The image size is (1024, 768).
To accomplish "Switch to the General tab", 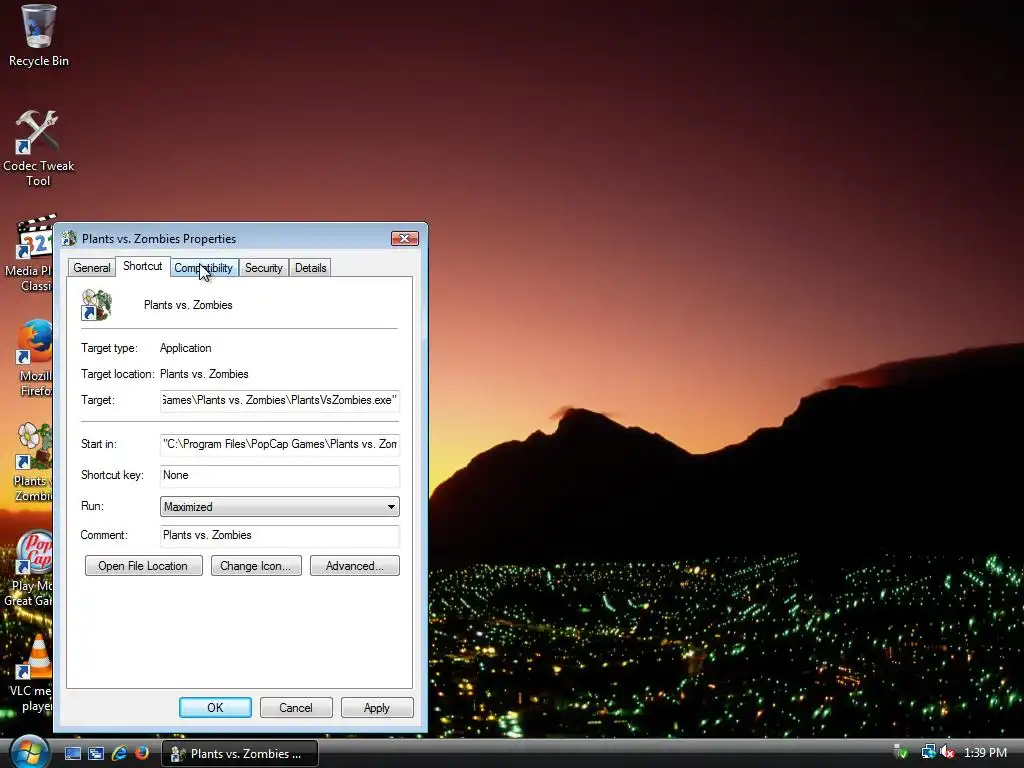I will (91, 268).
